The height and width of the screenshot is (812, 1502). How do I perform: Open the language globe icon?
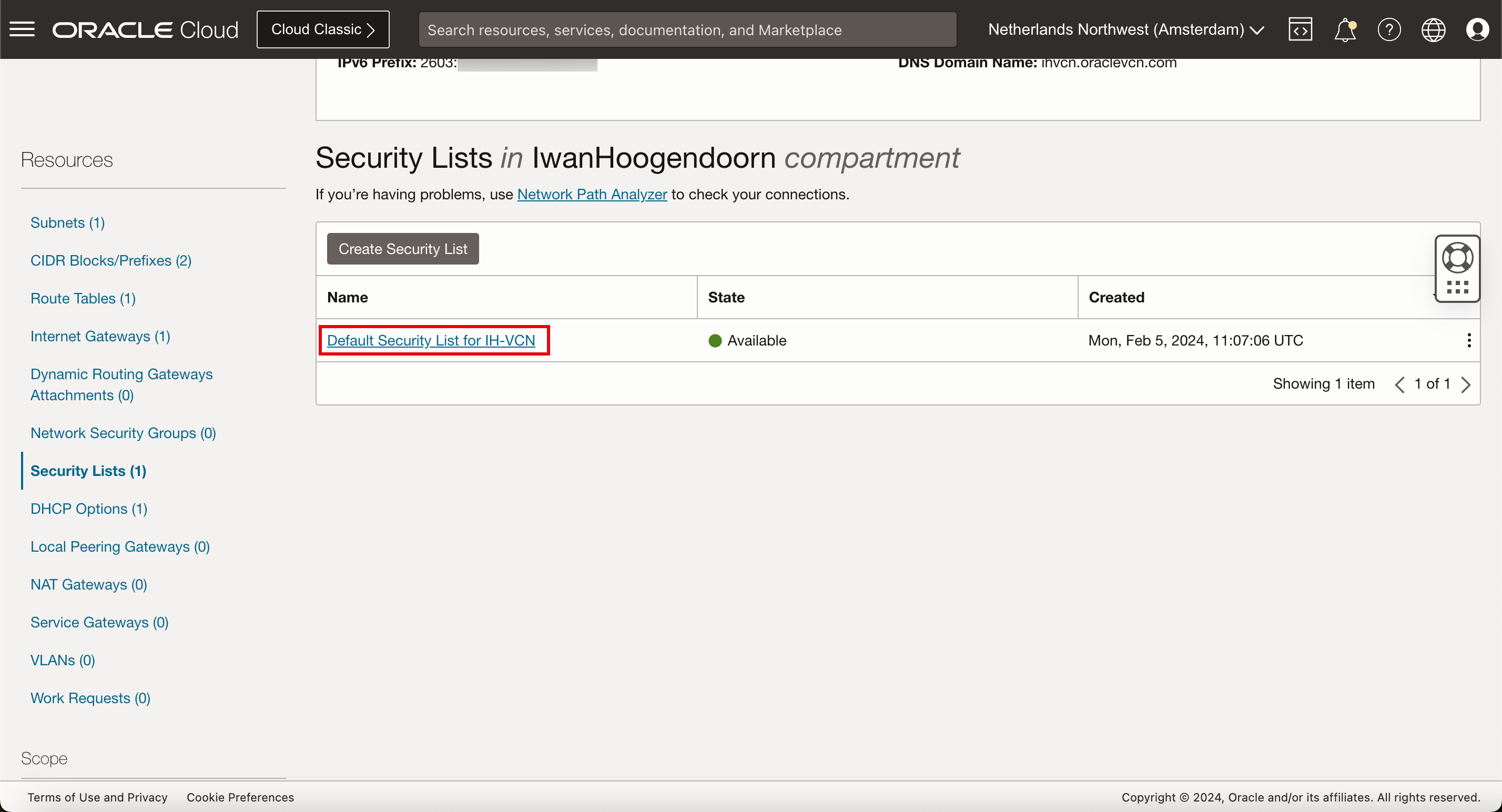click(x=1433, y=29)
